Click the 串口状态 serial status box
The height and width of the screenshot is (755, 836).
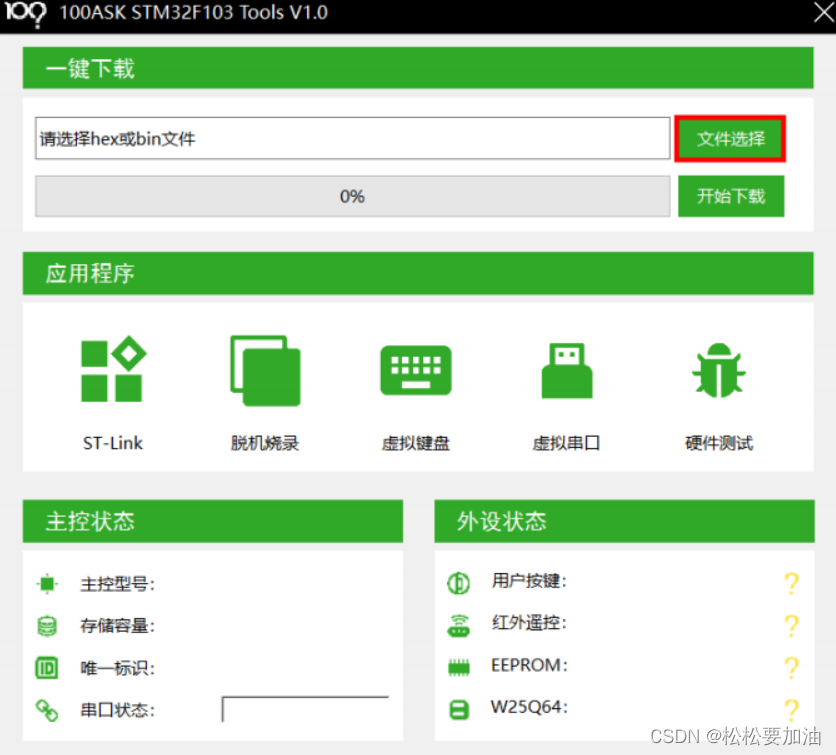click(305, 709)
